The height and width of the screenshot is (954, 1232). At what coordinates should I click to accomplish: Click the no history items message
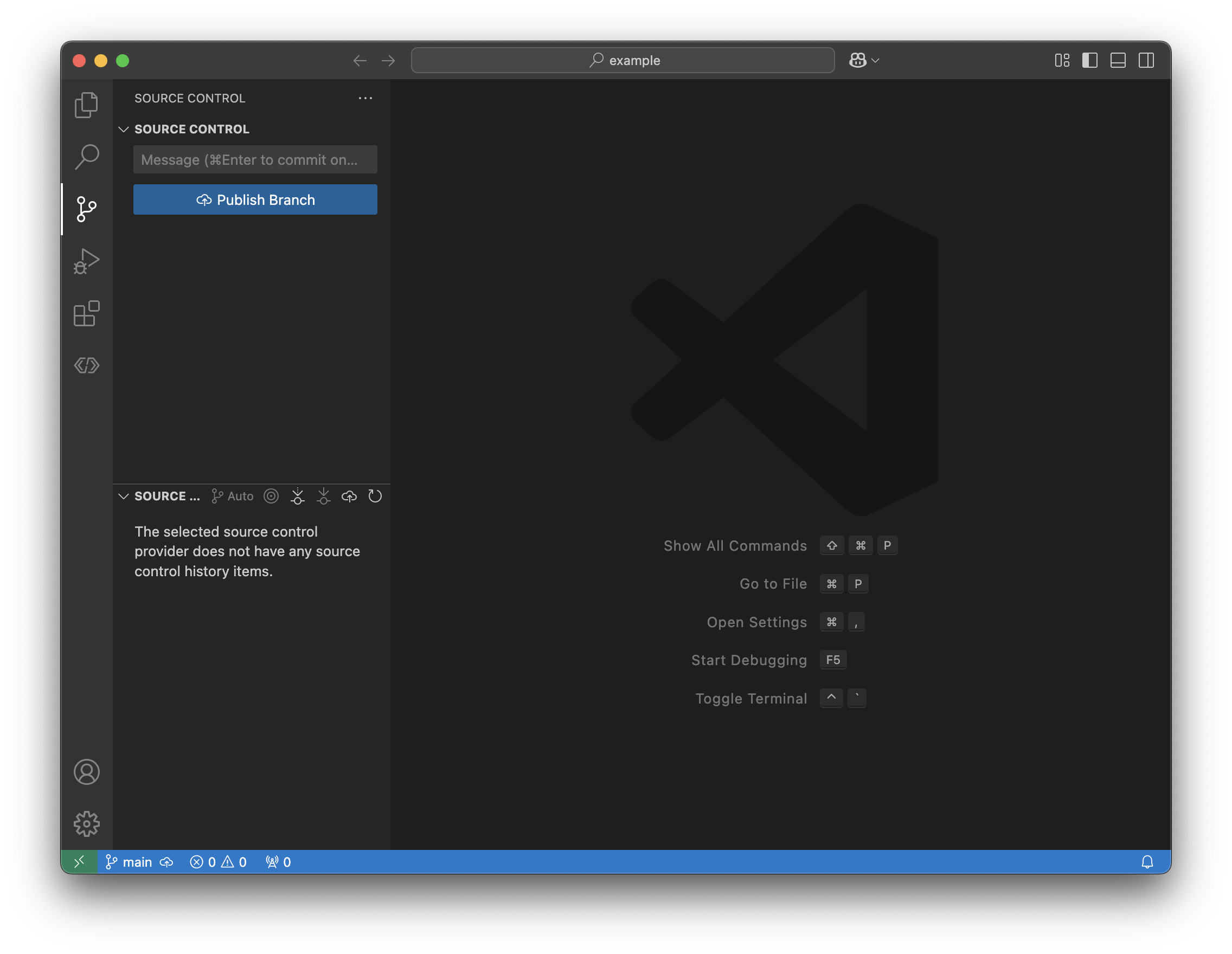[247, 551]
